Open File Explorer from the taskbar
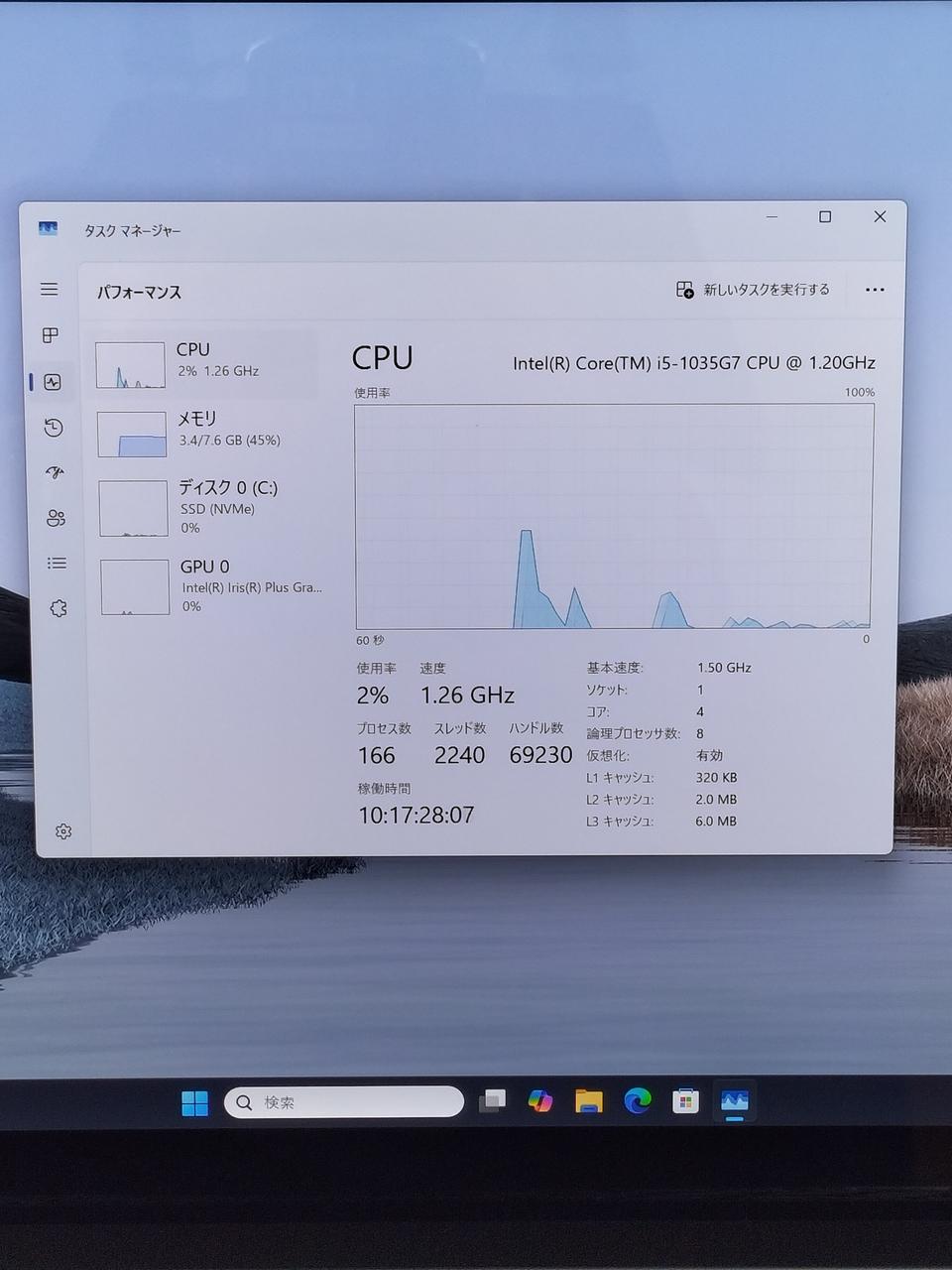Image resolution: width=952 pixels, height=1270 pixels. pos(589,1101)
